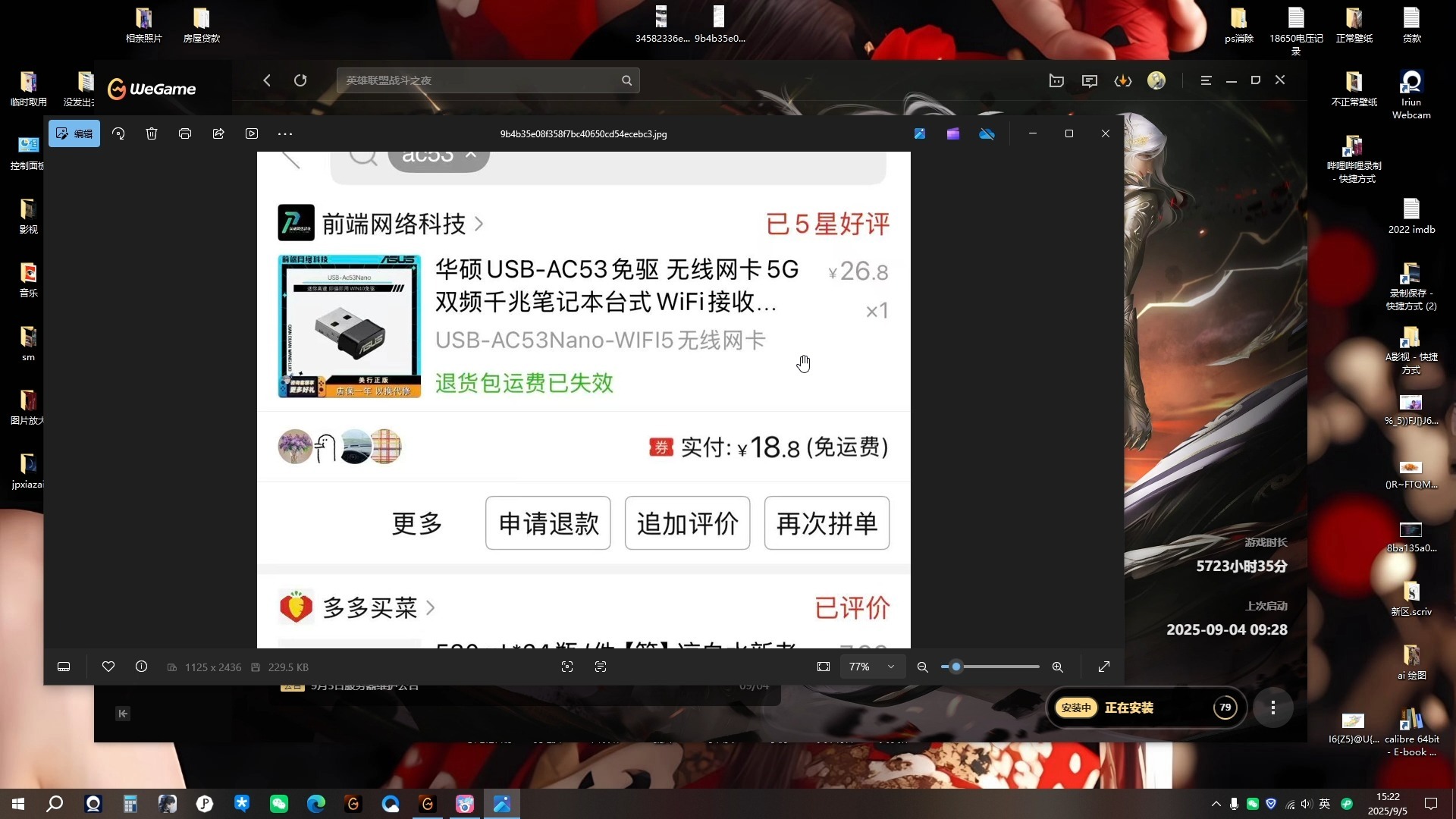Viewport: 1456px width, 819px height.
Task: Open the image info panel
Action: tap(141, 667)
